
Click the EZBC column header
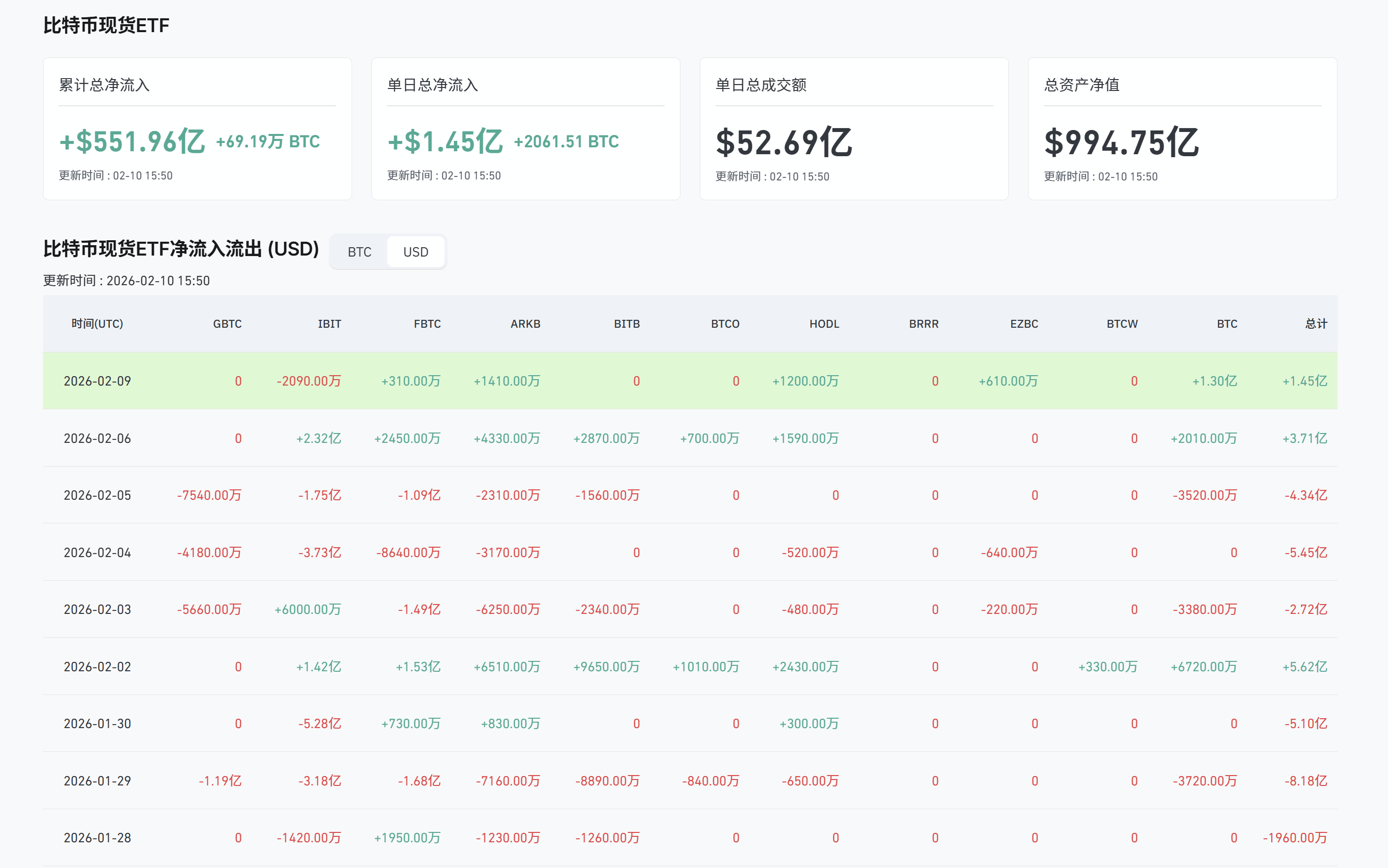[1024, 324]
